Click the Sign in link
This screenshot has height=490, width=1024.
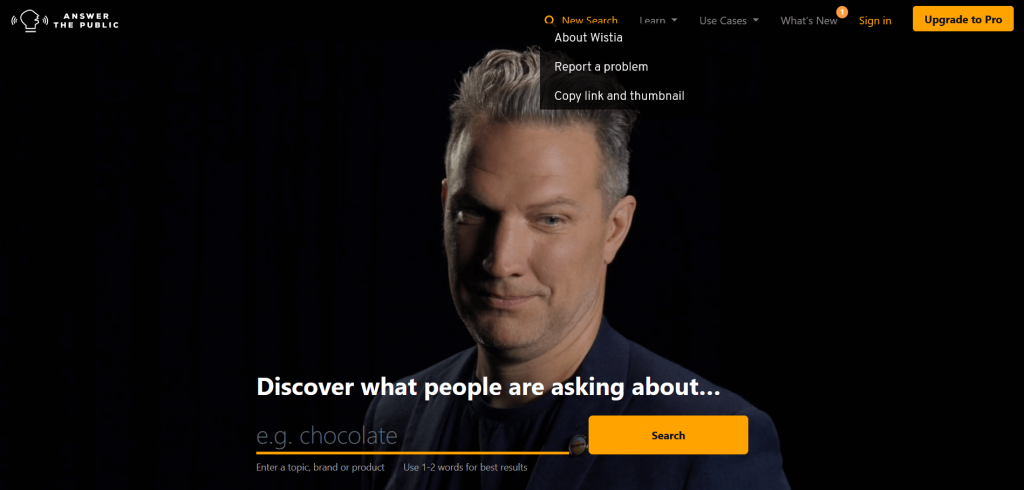[875, 20]
